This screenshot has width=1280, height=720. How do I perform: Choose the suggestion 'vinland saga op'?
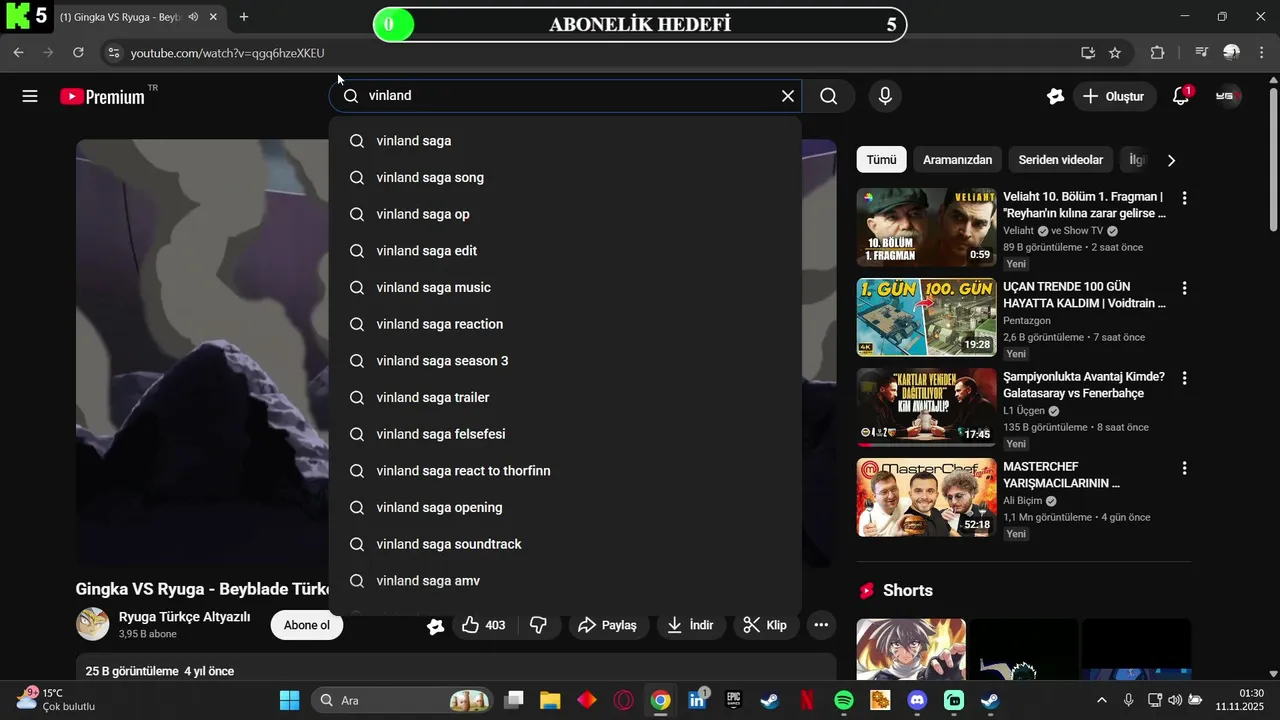point(565,214)
